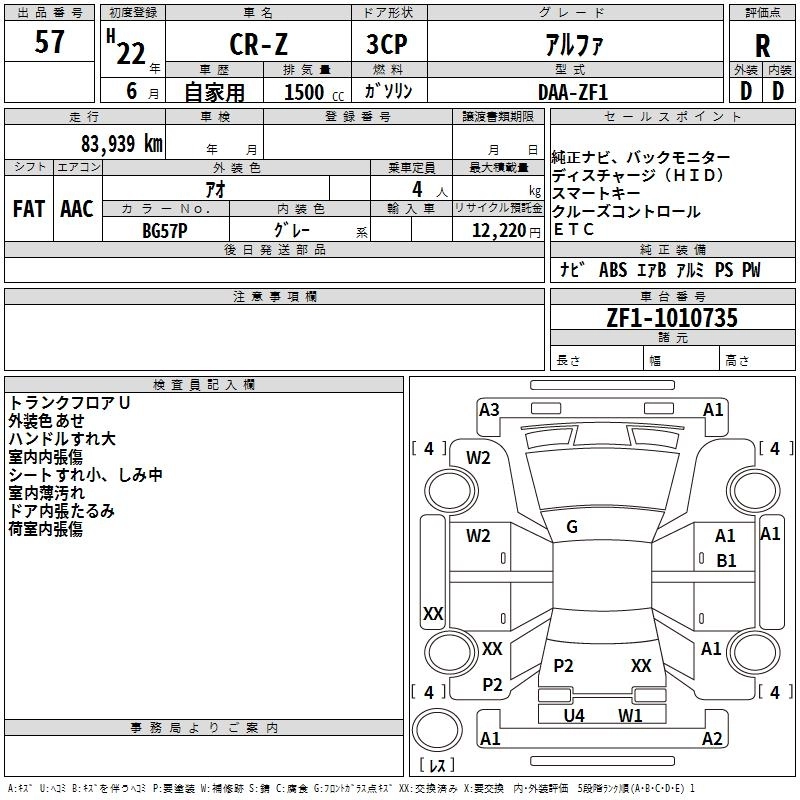Click the G mark on windshield diagram

572,527
